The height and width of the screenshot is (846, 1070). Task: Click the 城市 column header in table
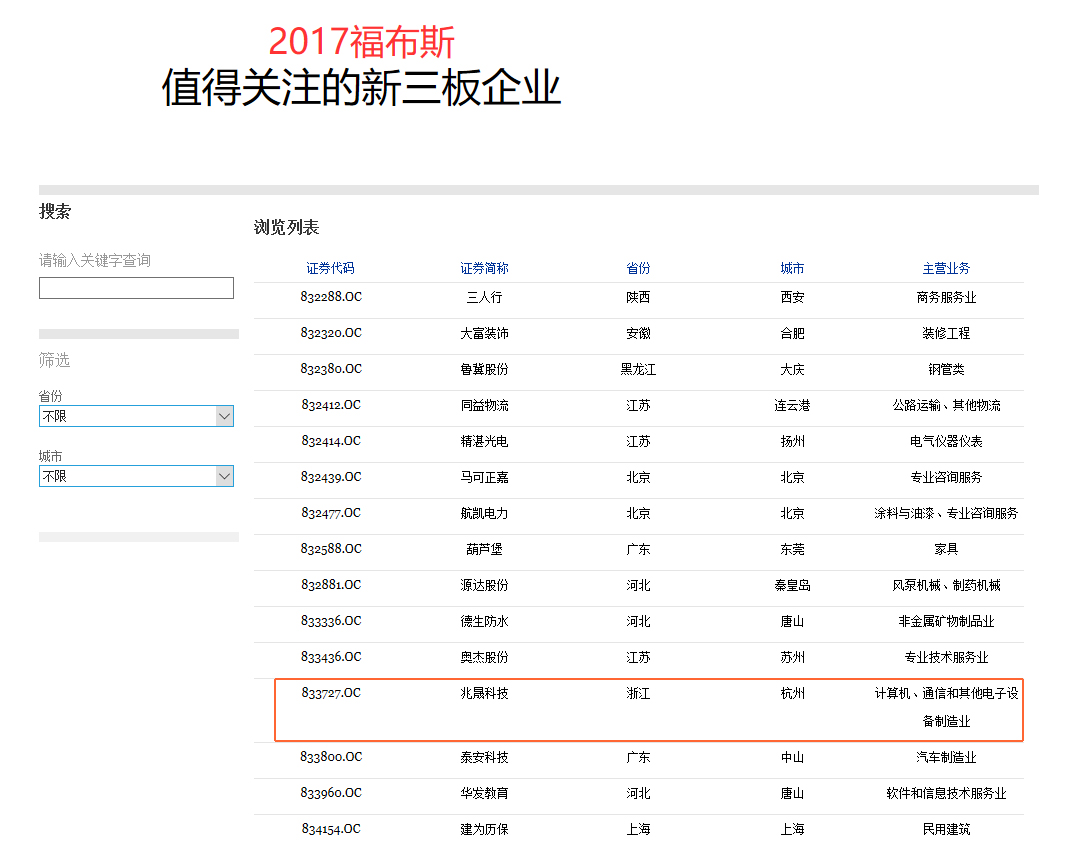tap(792, 268)
